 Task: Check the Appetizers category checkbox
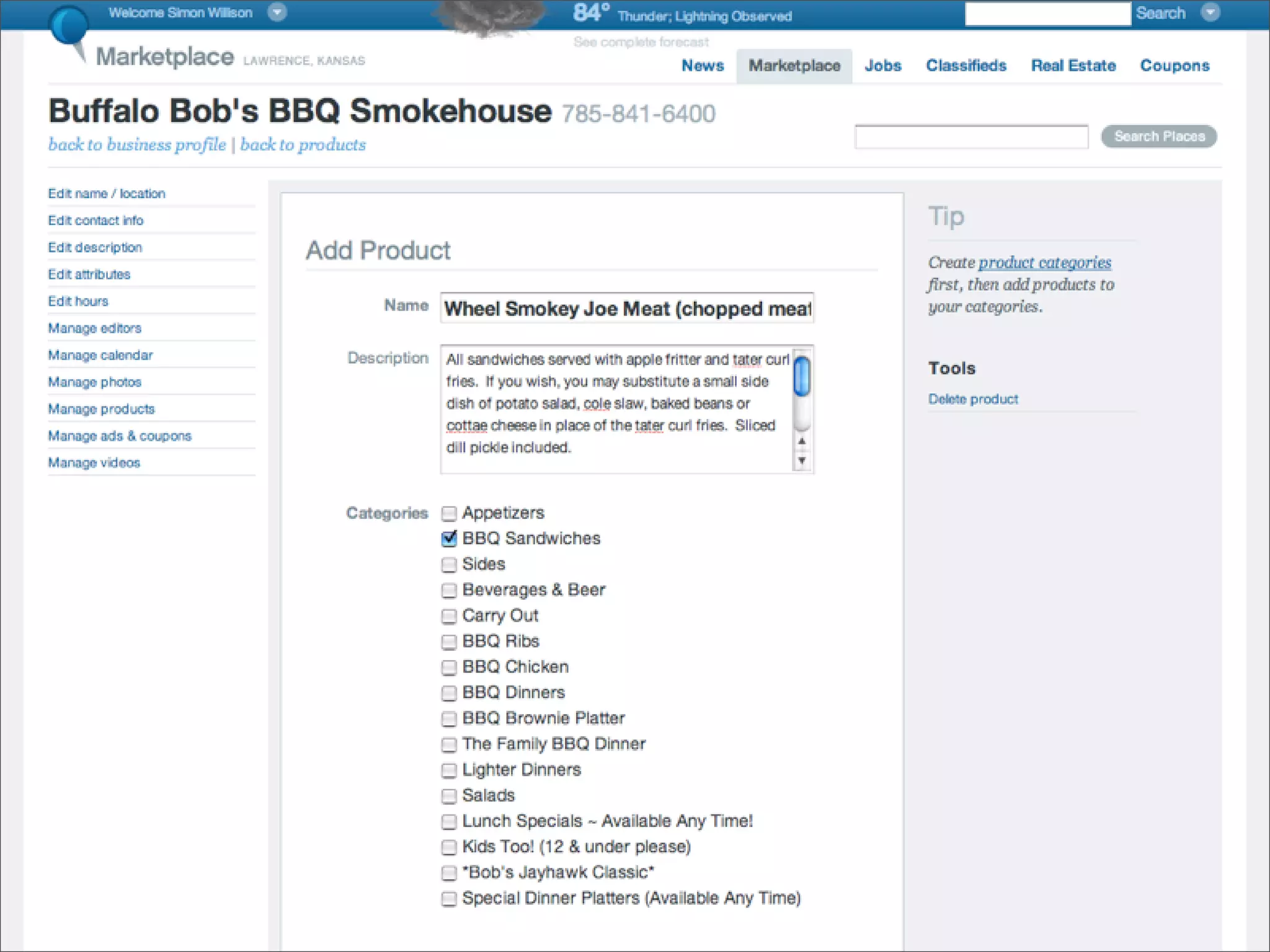pyautogui.click(x=449, y=513)
